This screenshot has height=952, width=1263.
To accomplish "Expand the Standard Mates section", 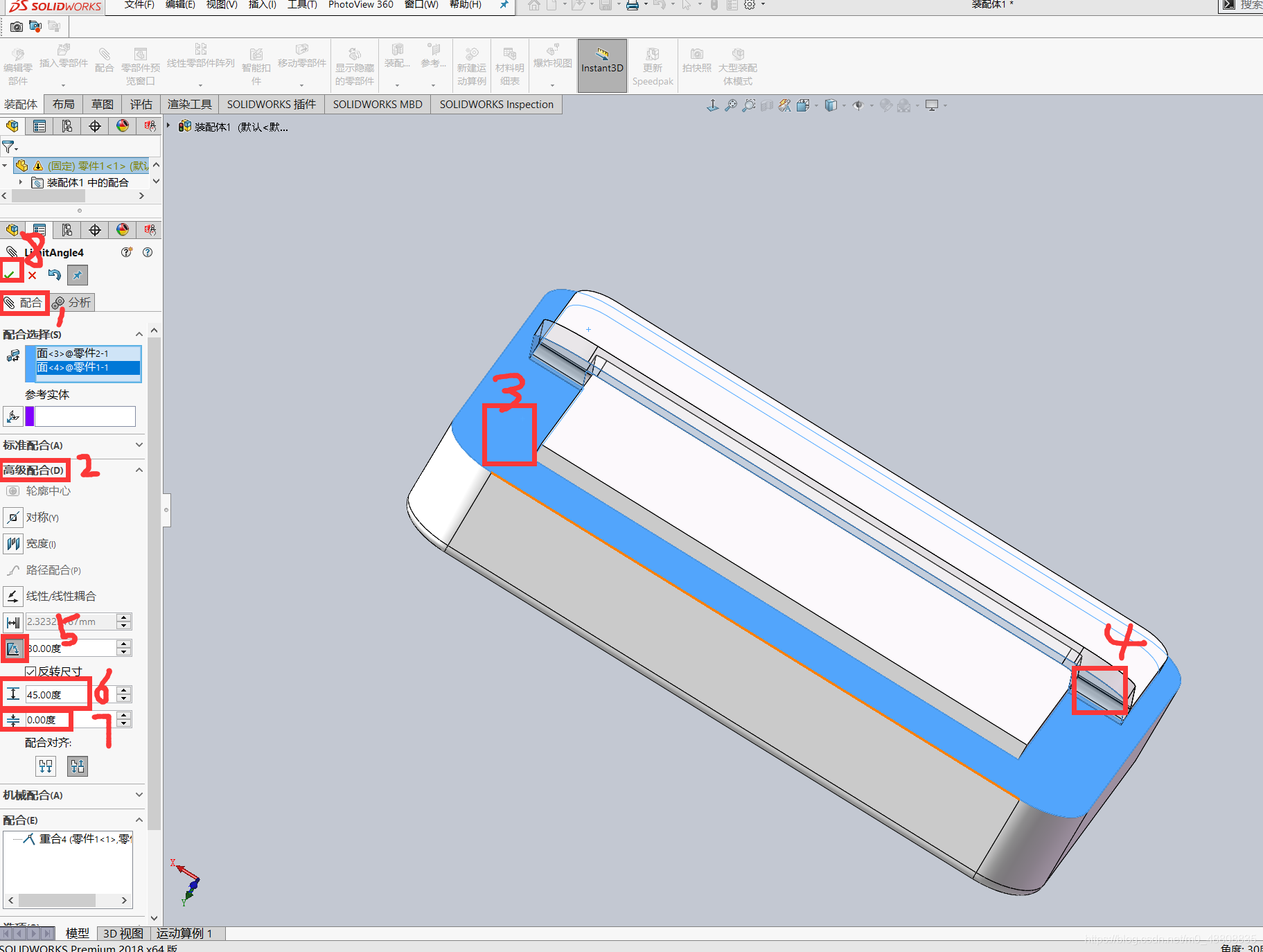I will click(139, 445).
